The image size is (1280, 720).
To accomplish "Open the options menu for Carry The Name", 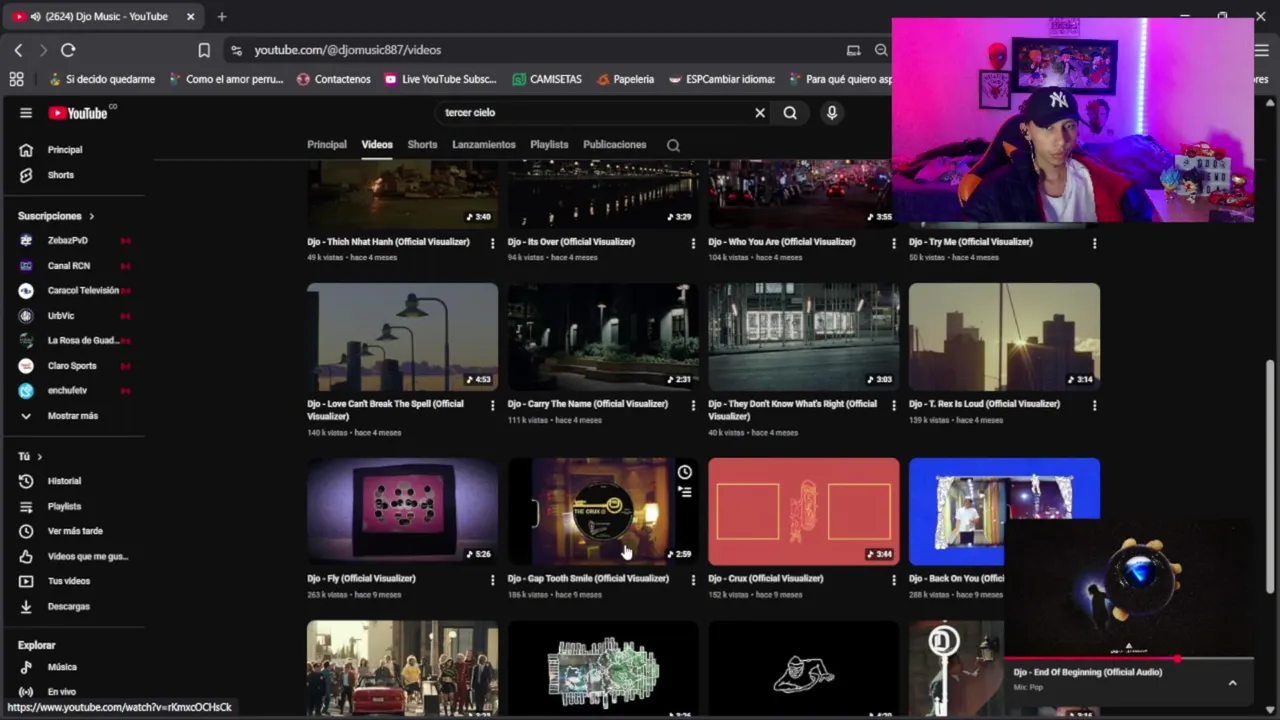I will (x=693, y=405).
